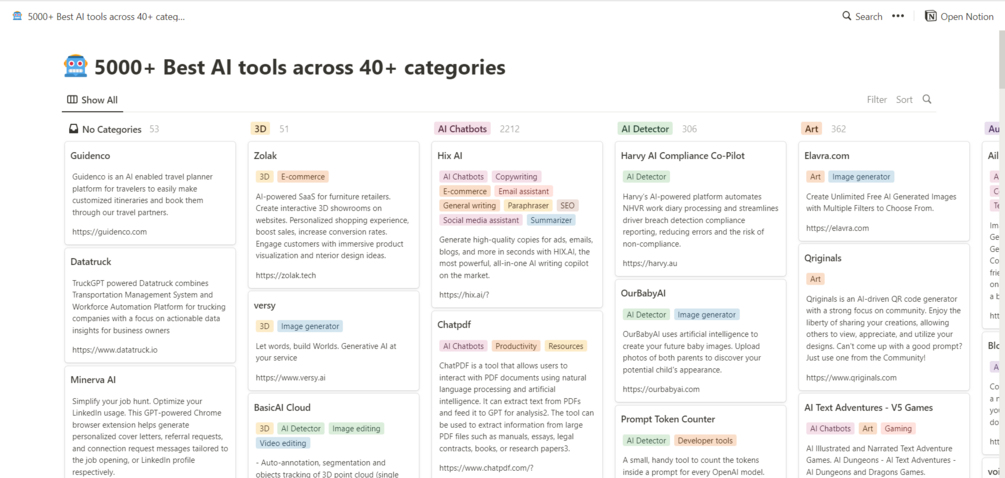Click the Art column header tag
Image resolution: width=1005 pixels, height=478 pixels.
(x=811, y=129)
